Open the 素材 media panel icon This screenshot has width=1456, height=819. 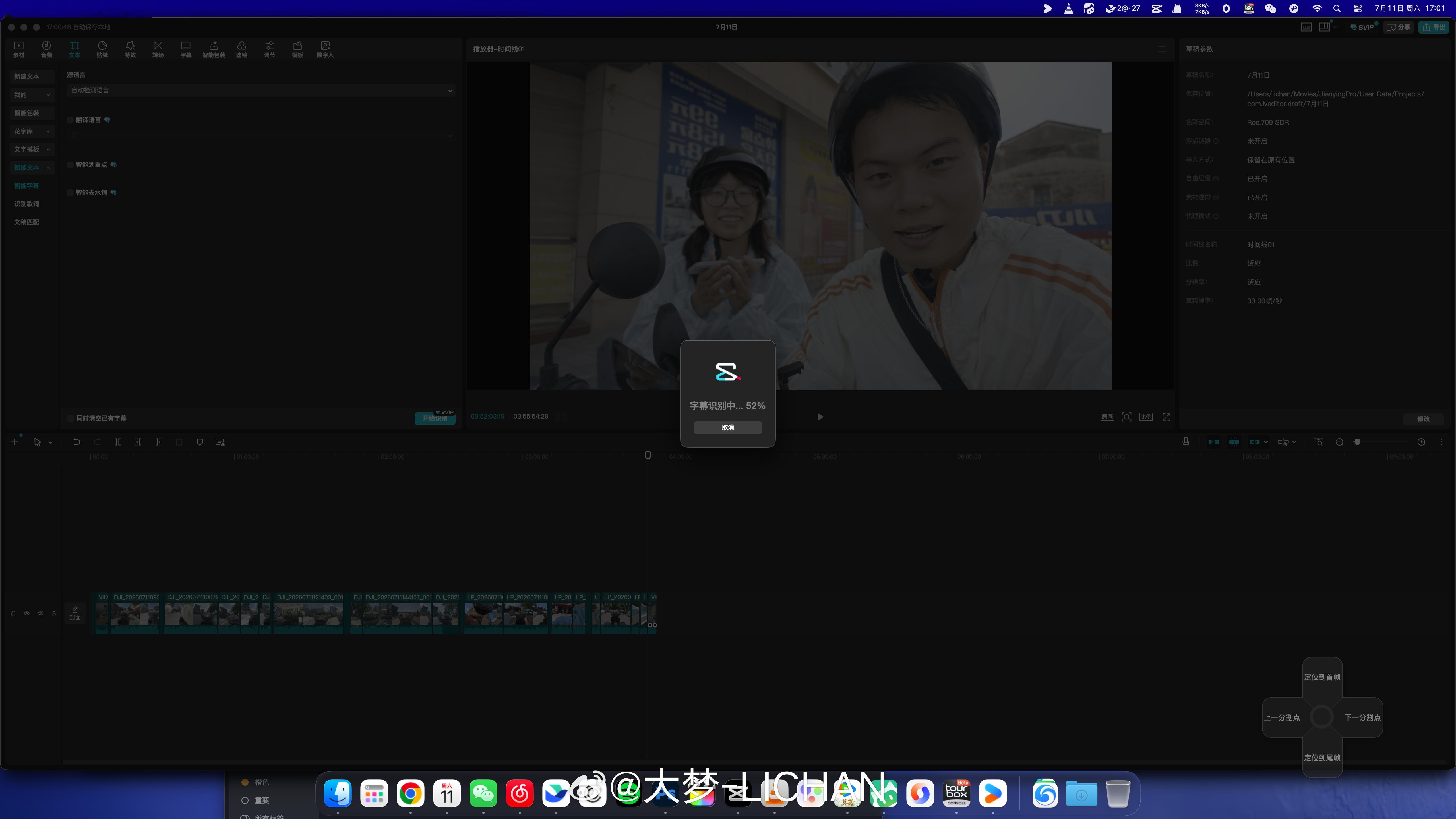point(19,49)
